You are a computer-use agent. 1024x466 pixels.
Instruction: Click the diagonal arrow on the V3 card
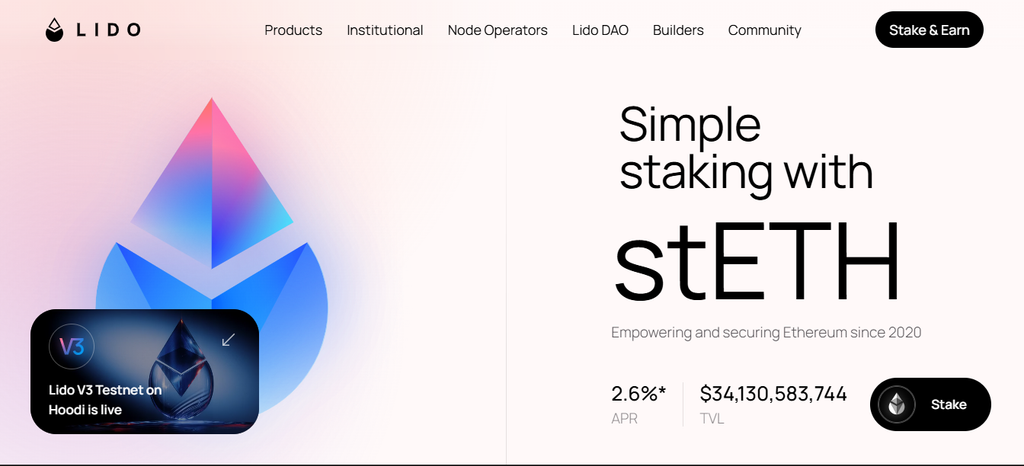tap(228, 339)
